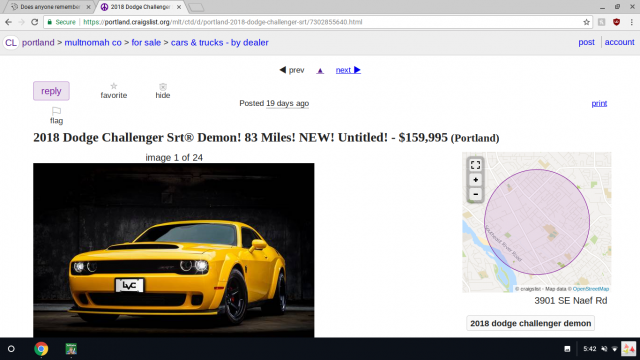Reload the craigslist page

tap(35, 22)
